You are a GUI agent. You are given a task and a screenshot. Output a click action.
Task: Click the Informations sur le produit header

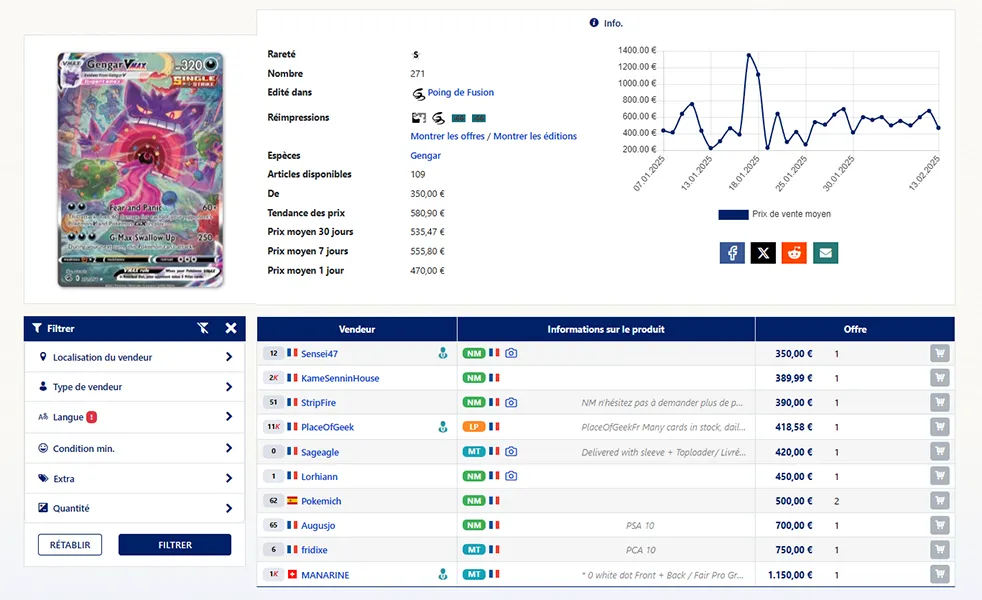606,329
